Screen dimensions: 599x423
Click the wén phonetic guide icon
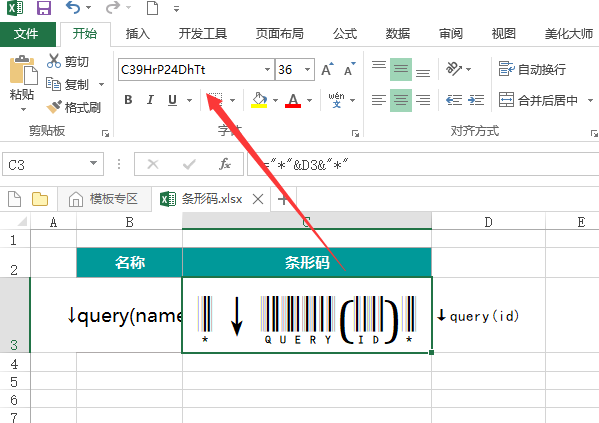pos(336,100)
